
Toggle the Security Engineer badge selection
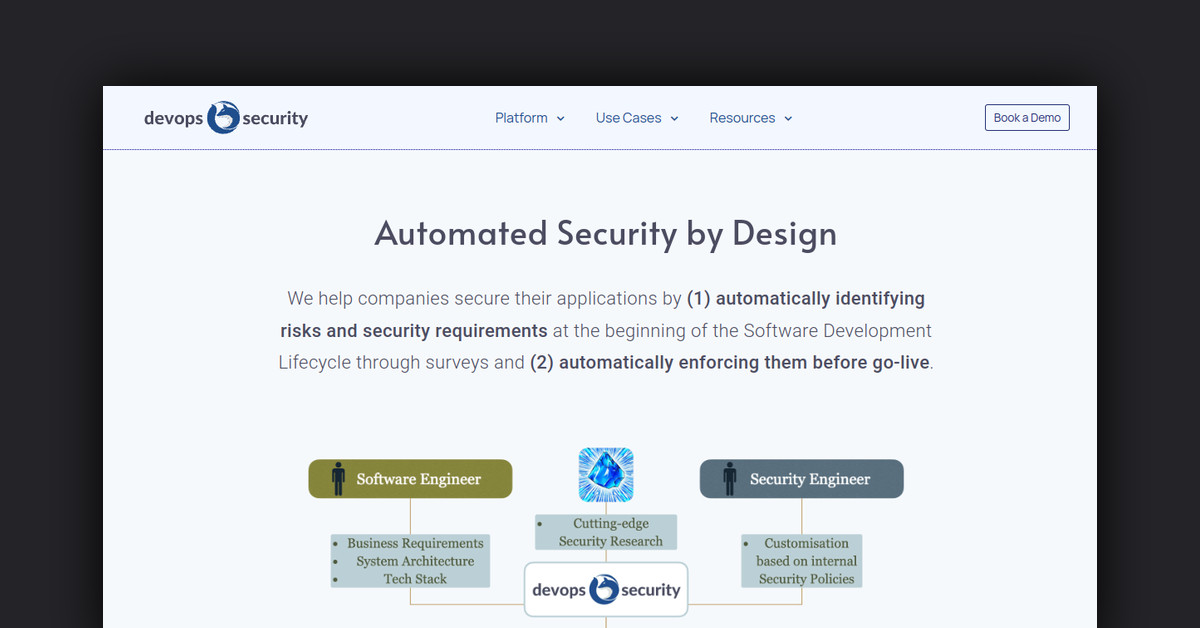coord(801,479)
